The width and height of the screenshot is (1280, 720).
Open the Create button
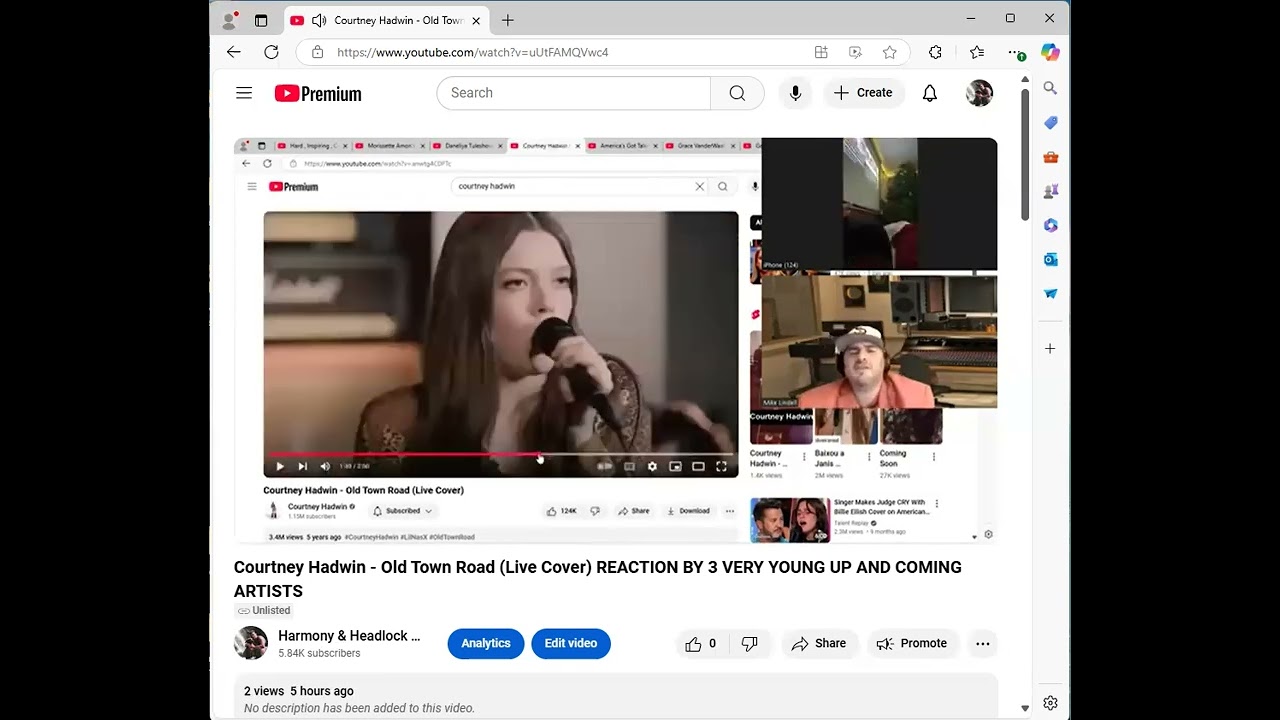coord(863,93)
